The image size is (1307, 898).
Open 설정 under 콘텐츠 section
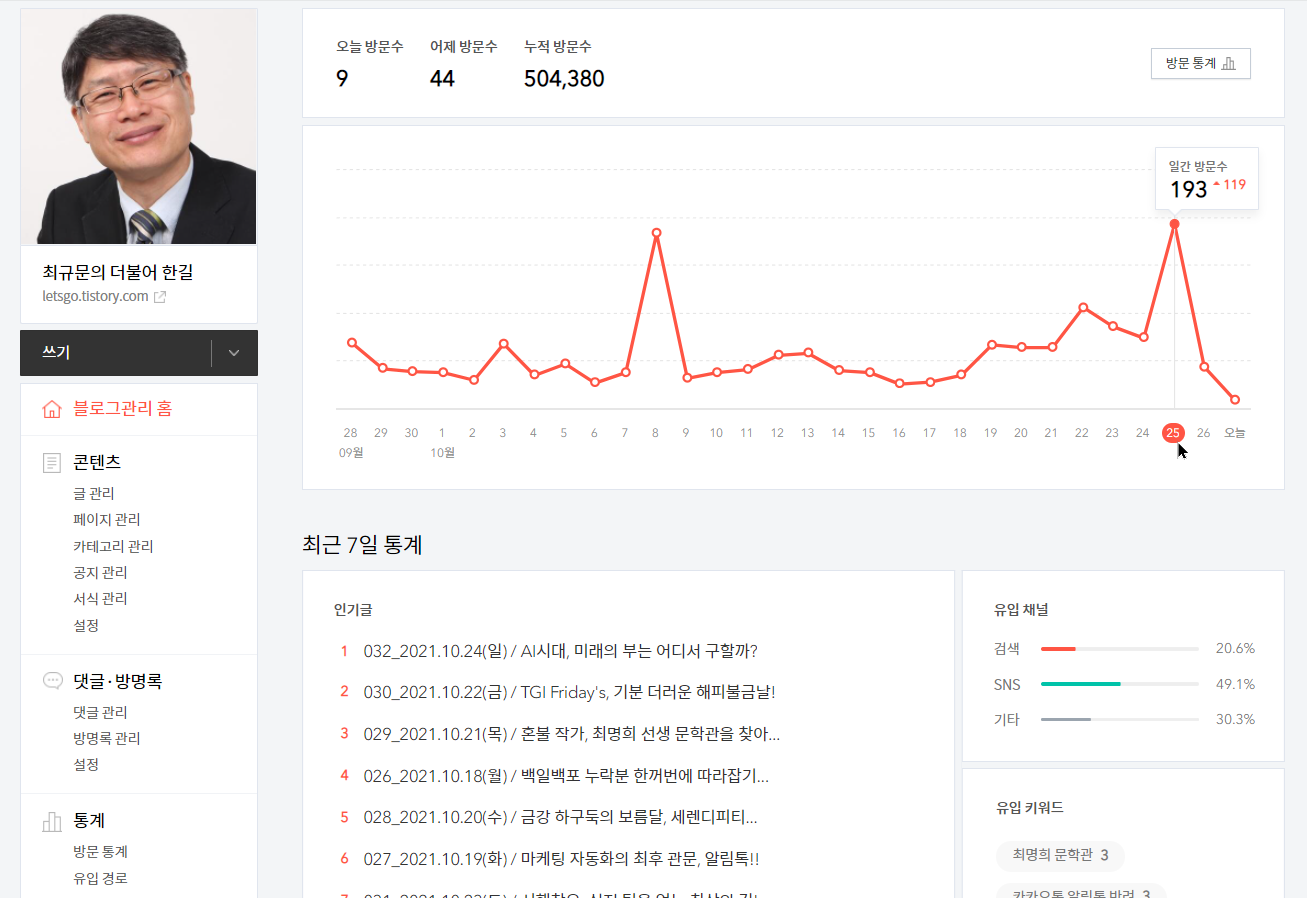point(86,626)
